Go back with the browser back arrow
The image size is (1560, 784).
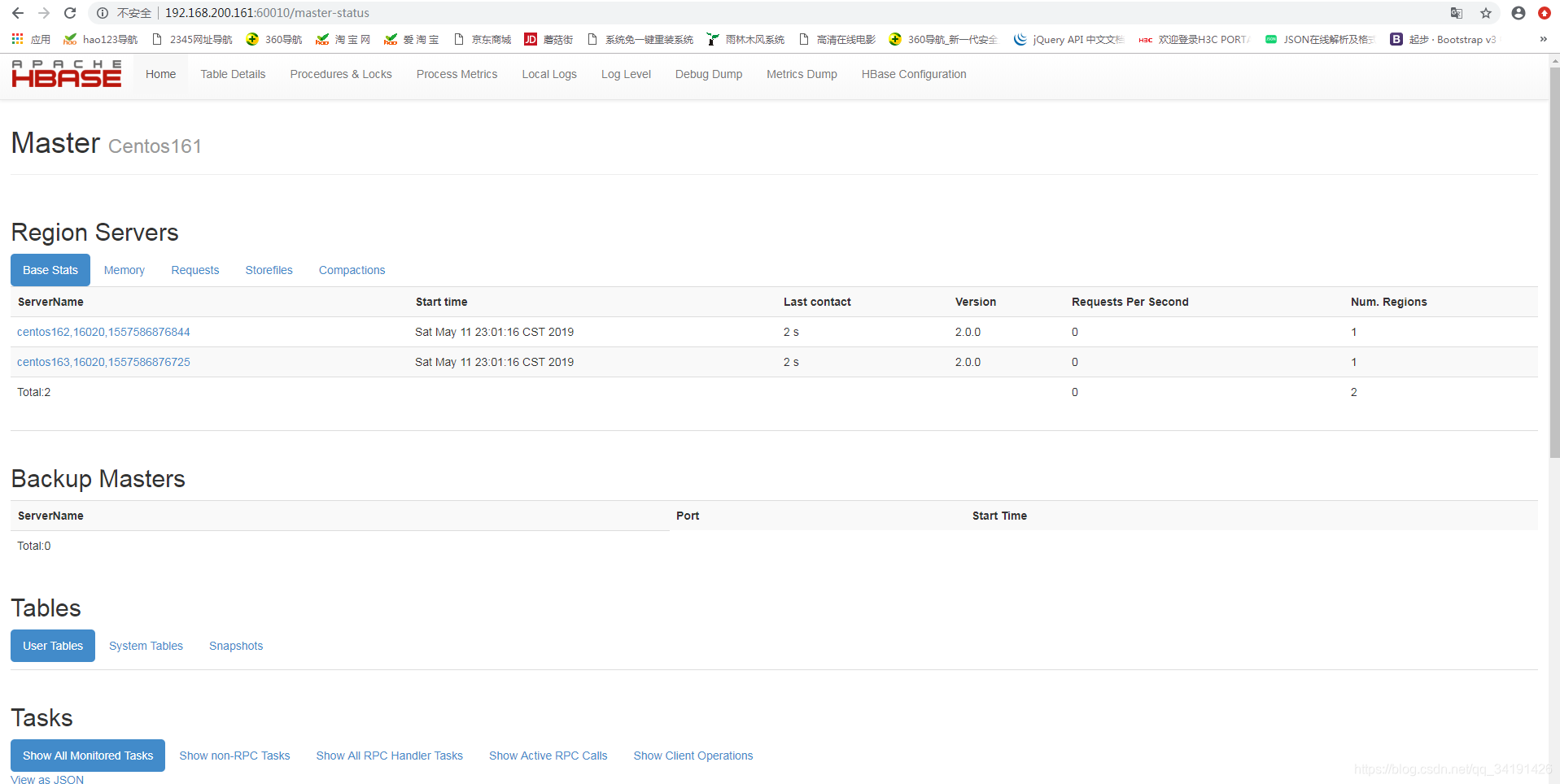18,13
